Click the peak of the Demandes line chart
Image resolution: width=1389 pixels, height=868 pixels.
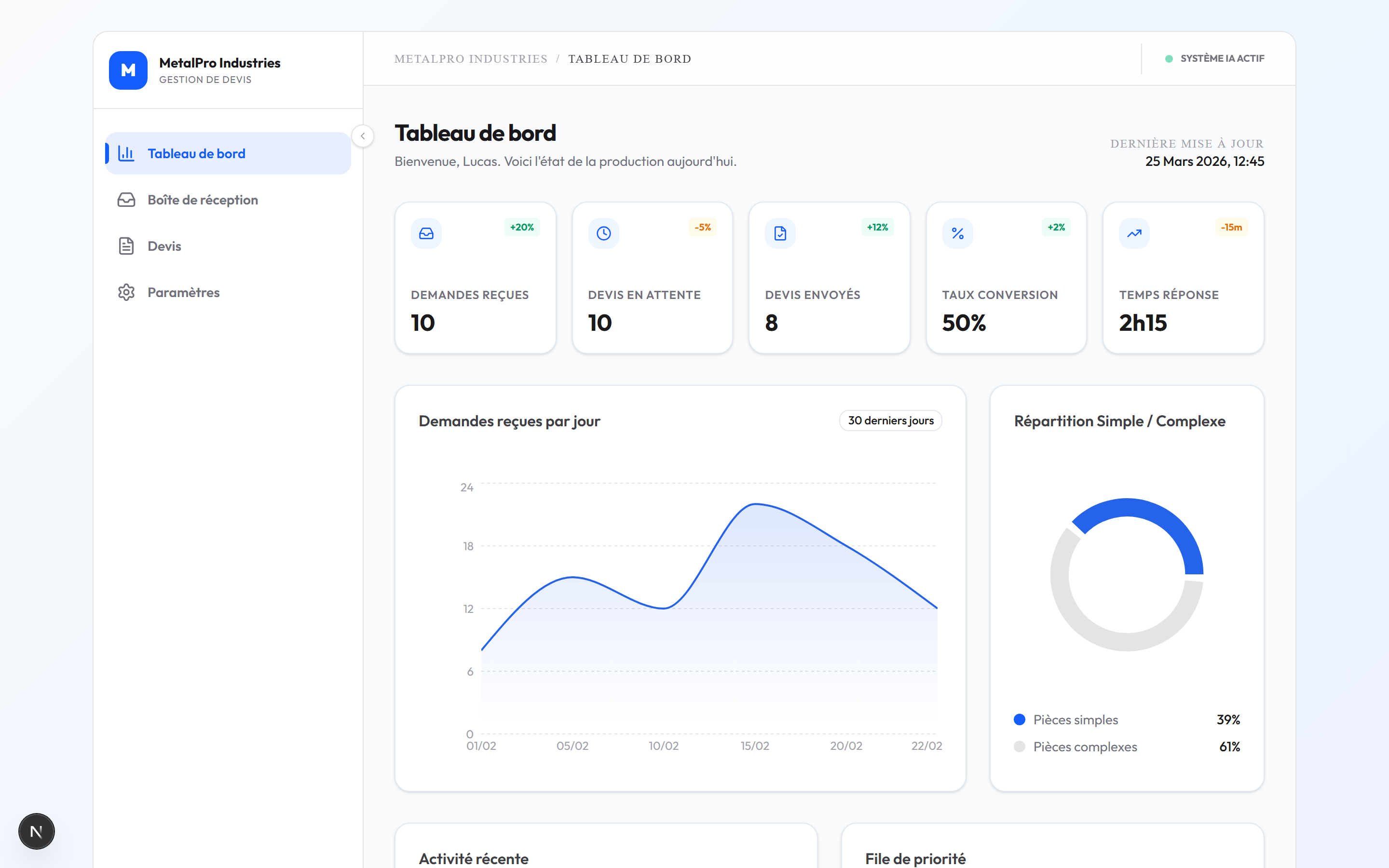(x=755, y=504)
